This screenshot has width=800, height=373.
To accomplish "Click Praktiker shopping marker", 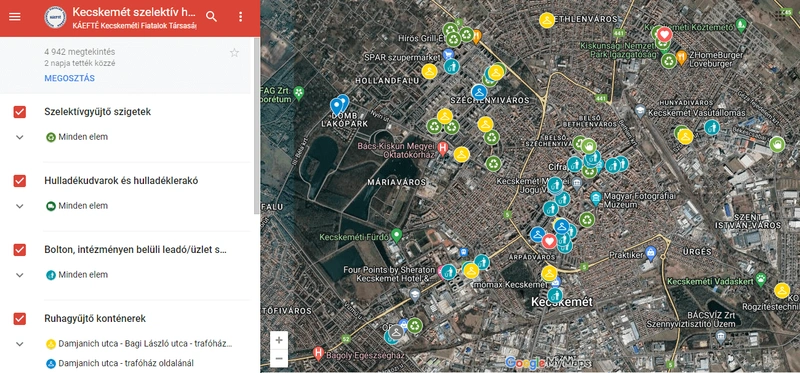I will [x=651, y=252].
